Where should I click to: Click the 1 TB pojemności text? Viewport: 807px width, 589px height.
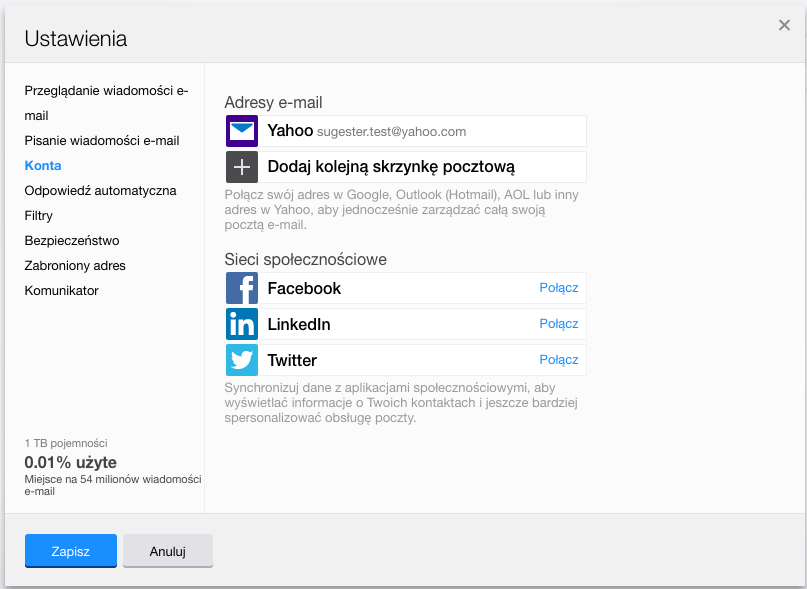click(x=66, y=443)
